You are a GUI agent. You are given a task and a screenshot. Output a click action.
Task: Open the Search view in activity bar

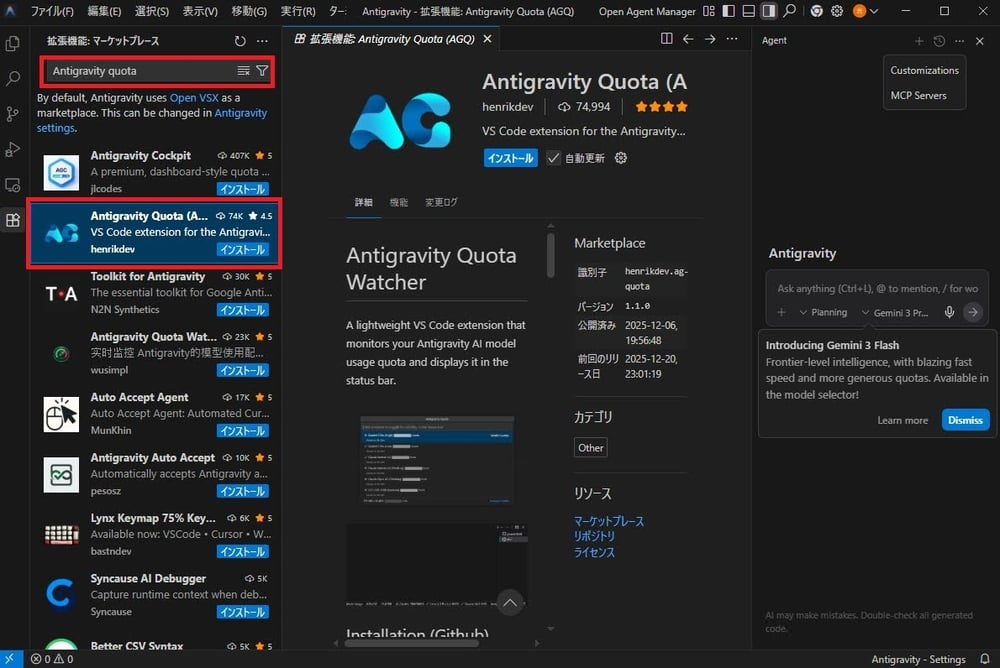coord(13,79)
